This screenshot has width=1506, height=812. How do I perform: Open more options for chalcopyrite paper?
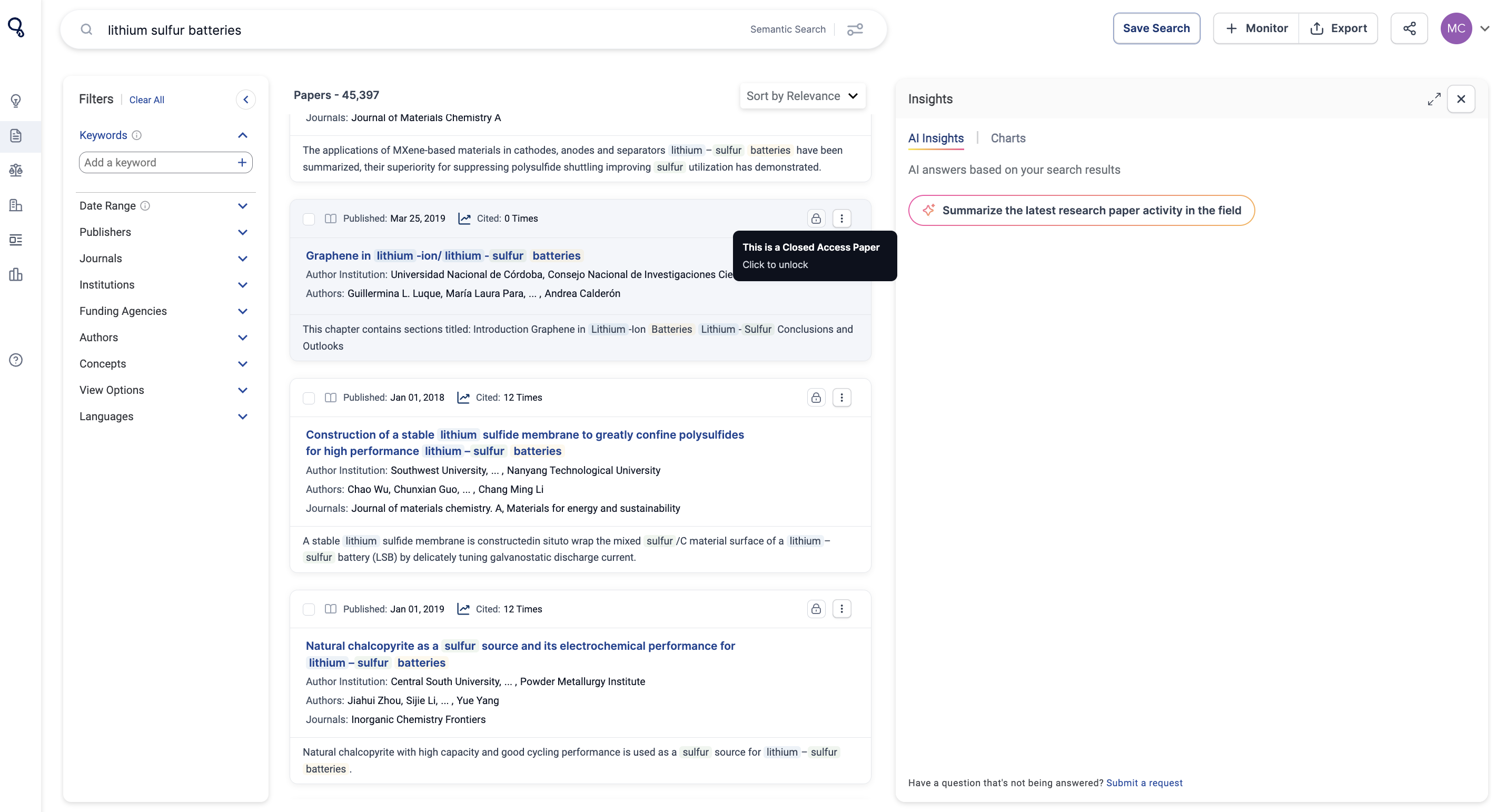[842, 609]
